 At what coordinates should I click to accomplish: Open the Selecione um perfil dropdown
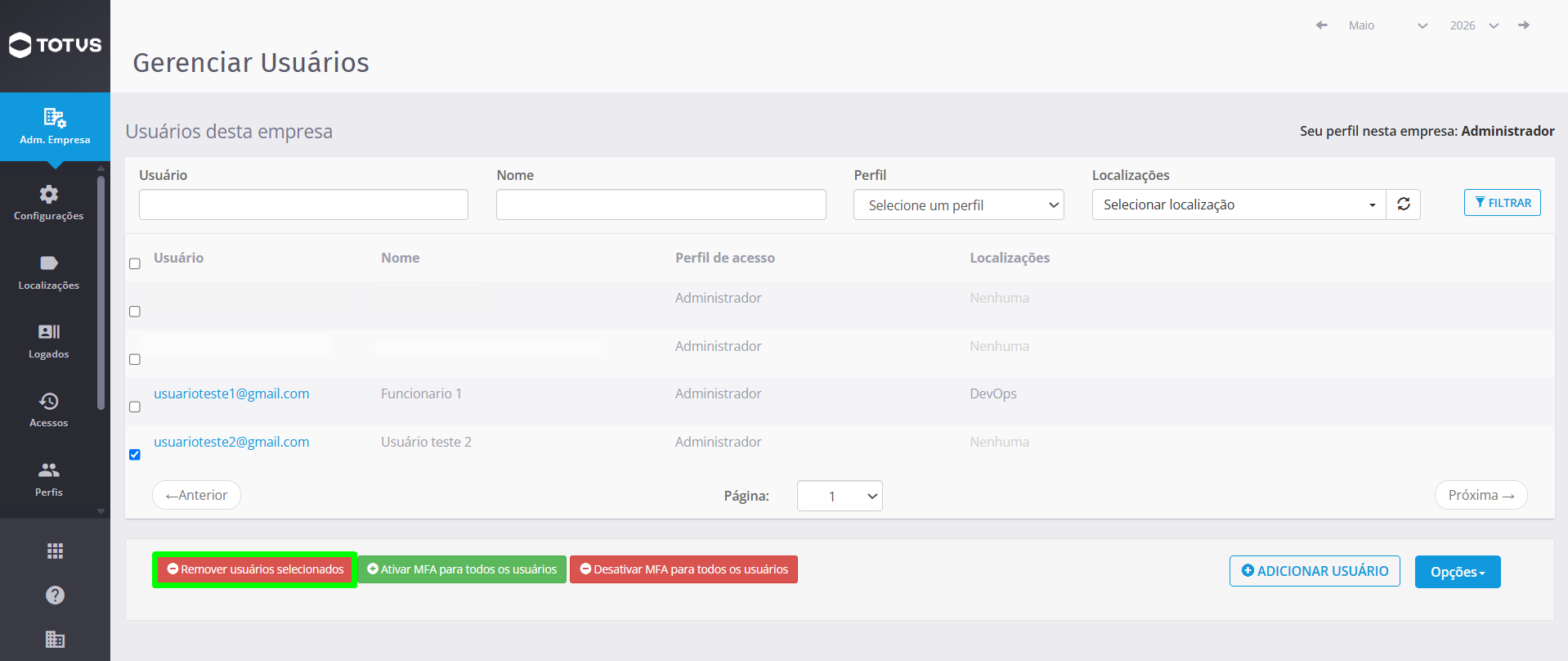coord(959,205)
